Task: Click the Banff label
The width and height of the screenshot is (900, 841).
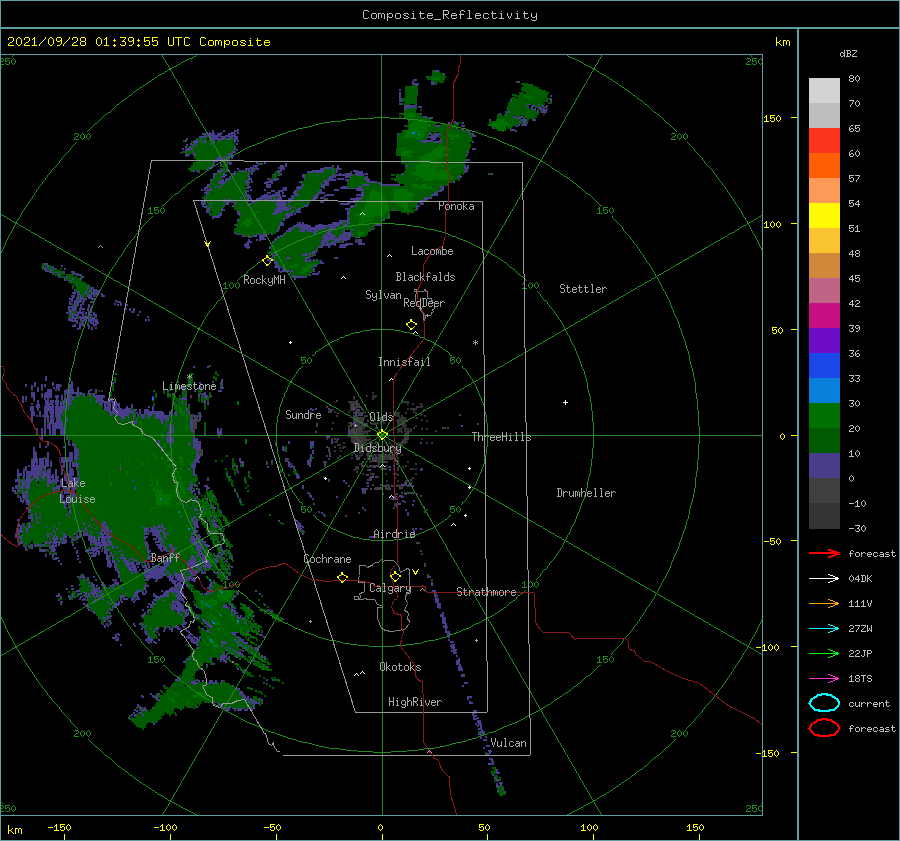Action: 165,558
